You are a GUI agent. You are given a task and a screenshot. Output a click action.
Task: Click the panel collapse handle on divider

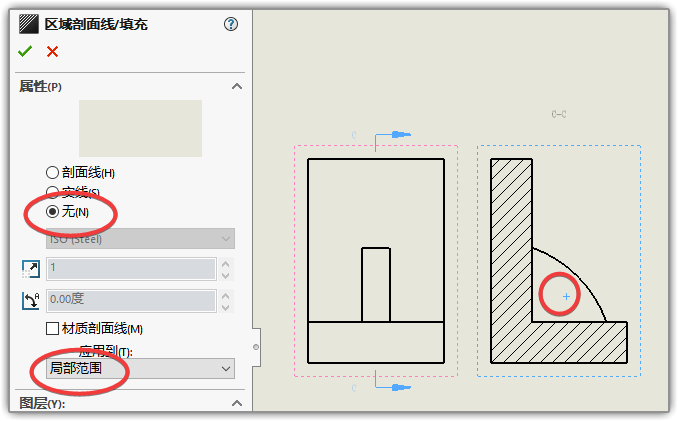coord(256,347)
